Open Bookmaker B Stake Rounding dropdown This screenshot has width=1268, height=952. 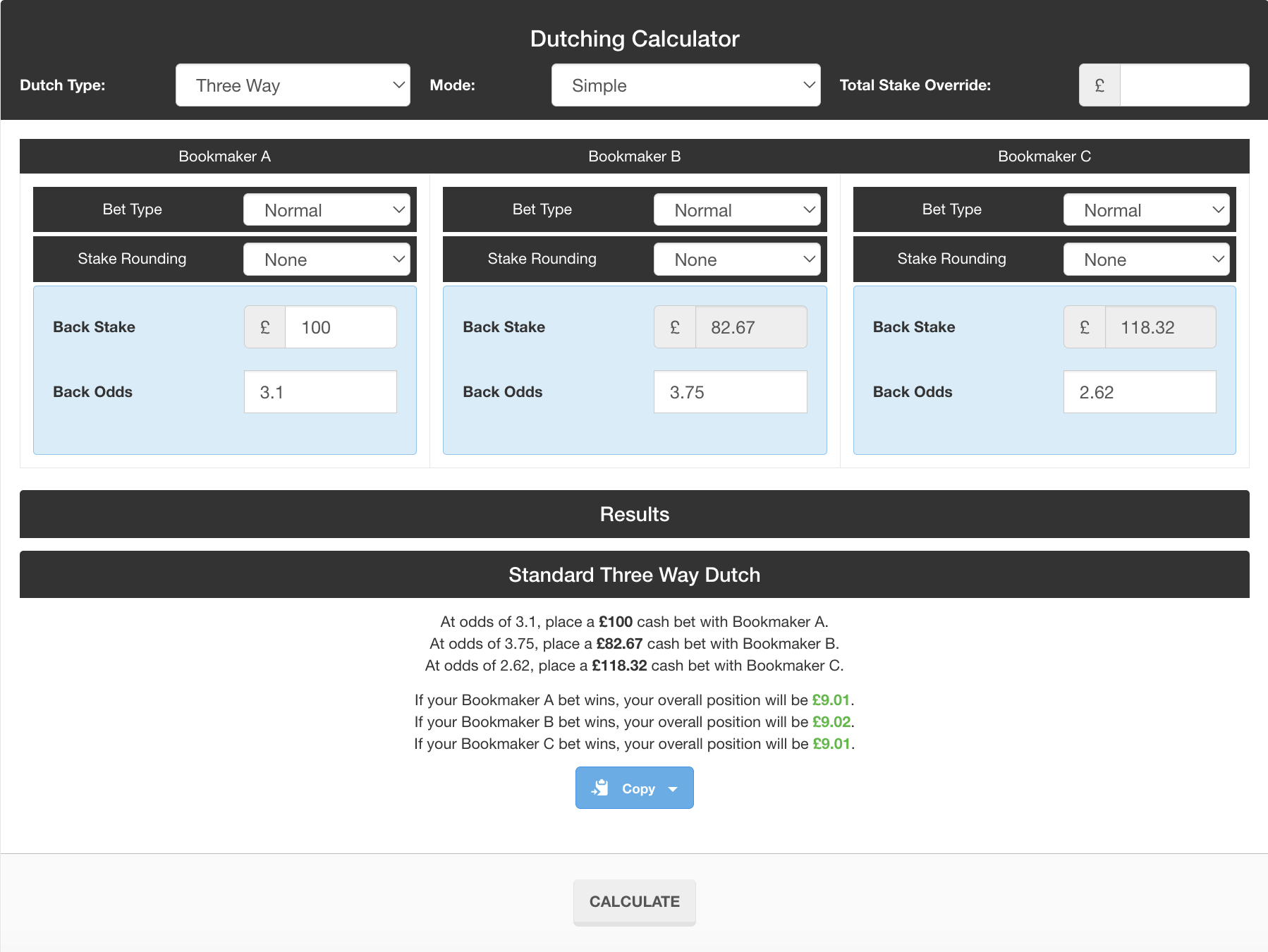pyautogui.click(x=737, y=260)
